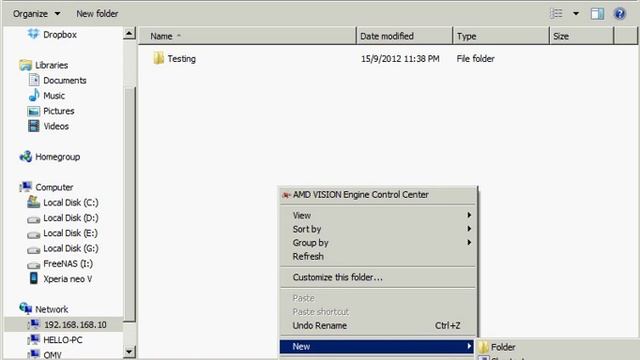
Task: Select the Network icon
Action: click(25, 309)
